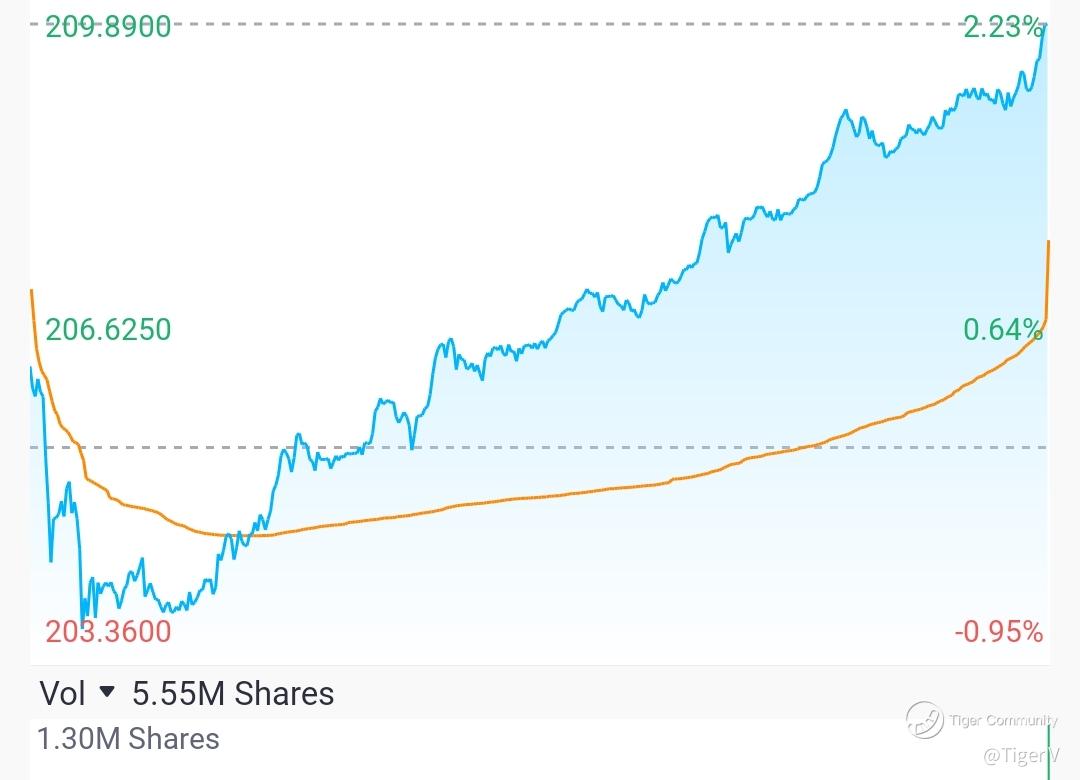Click the peak of the blue price line

1045,25
